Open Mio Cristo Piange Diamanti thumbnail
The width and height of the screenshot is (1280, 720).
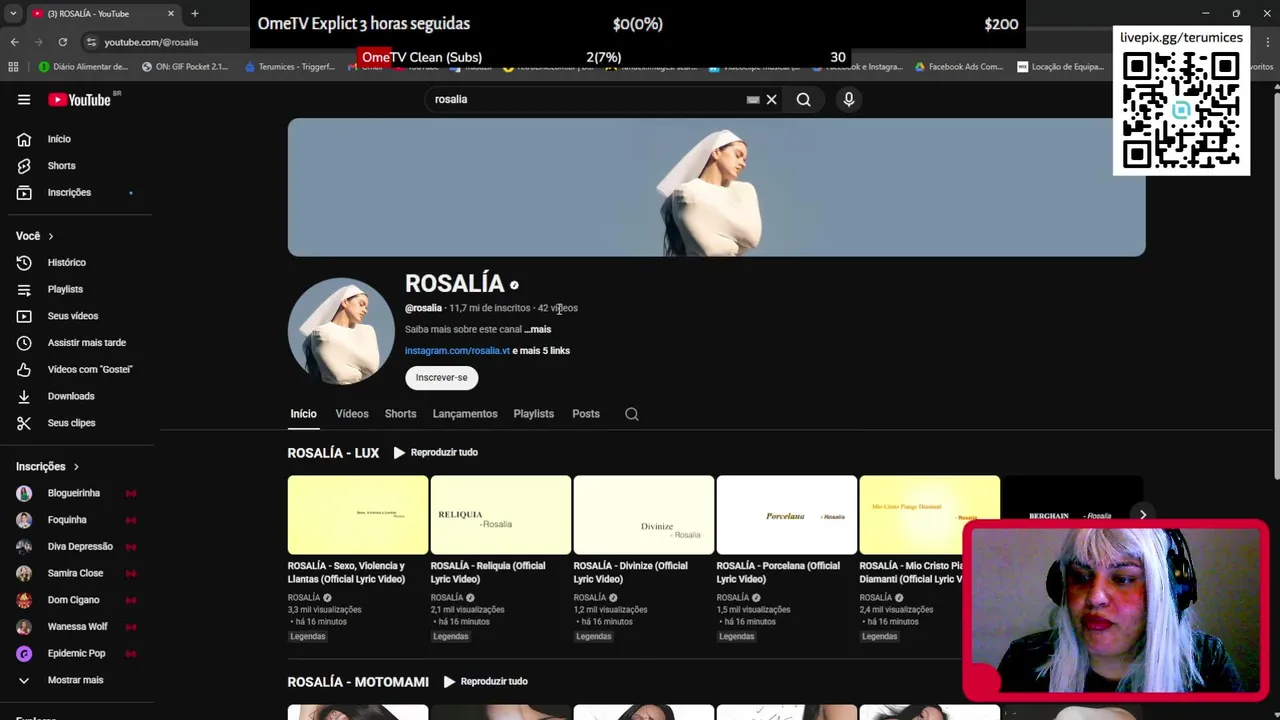coord(930,515)
